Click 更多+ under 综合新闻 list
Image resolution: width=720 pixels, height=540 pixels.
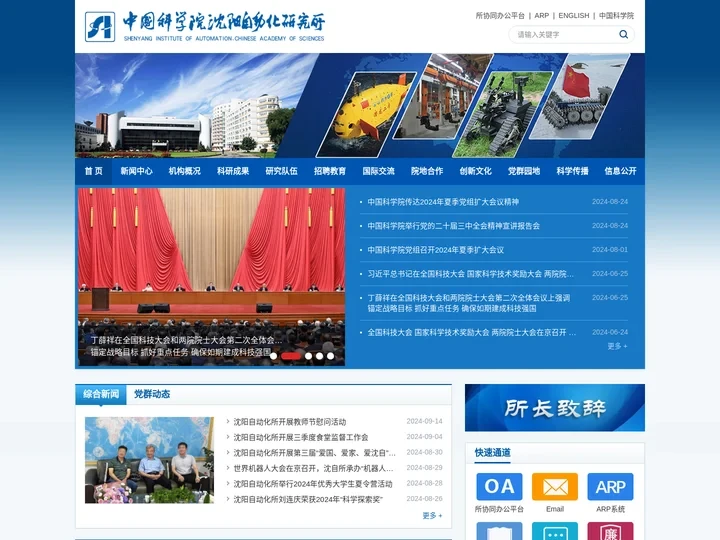(432, 516)
